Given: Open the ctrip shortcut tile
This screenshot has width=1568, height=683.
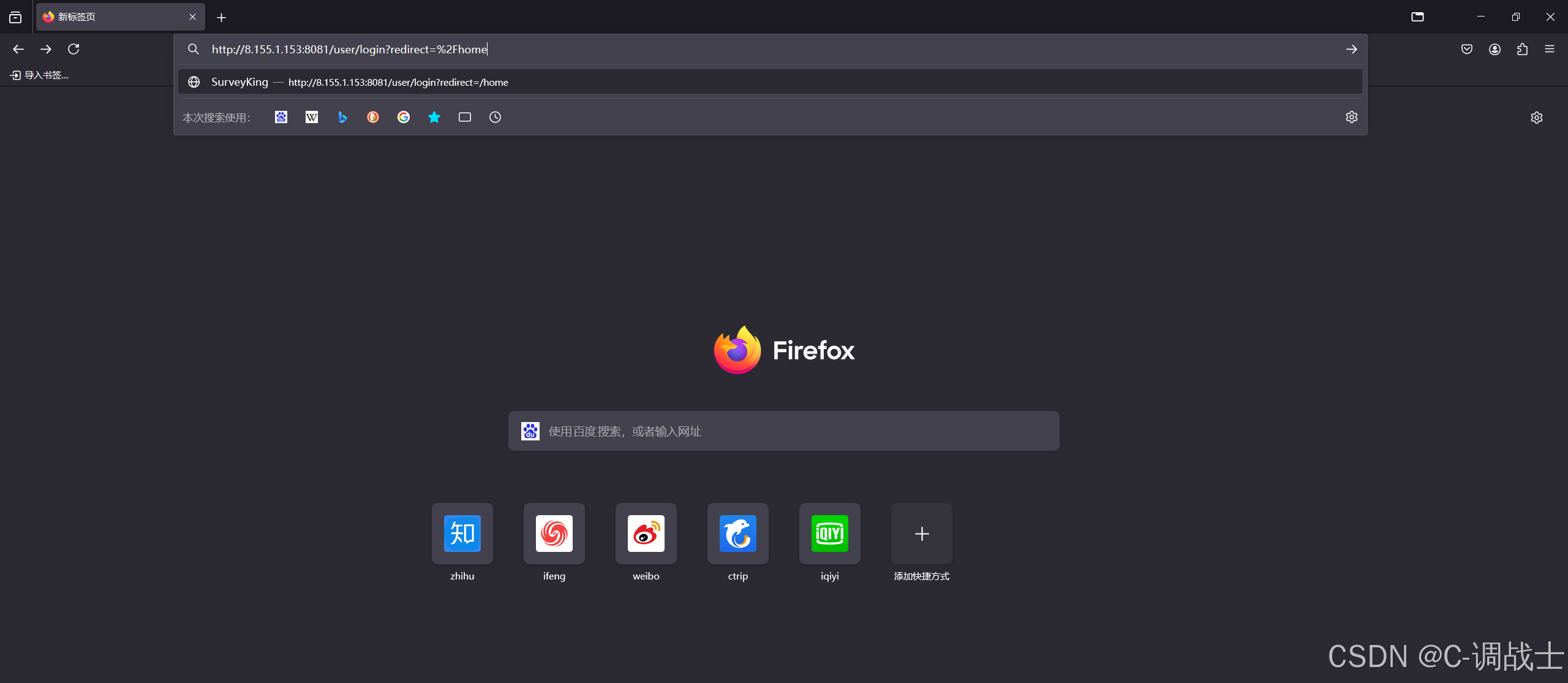Looking at the screenshot, I should [738, 534].
